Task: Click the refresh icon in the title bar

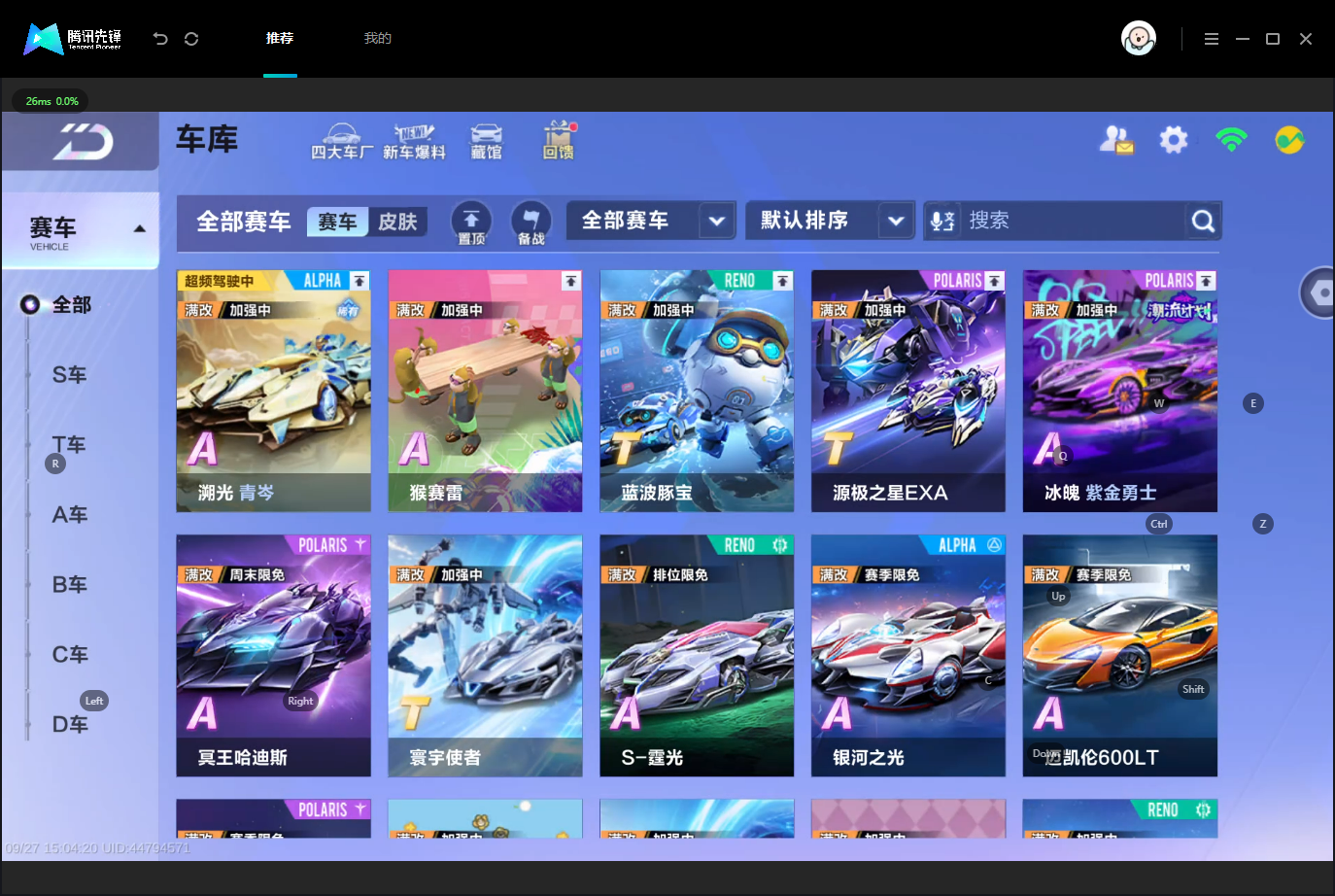Action: click(191, 39)
